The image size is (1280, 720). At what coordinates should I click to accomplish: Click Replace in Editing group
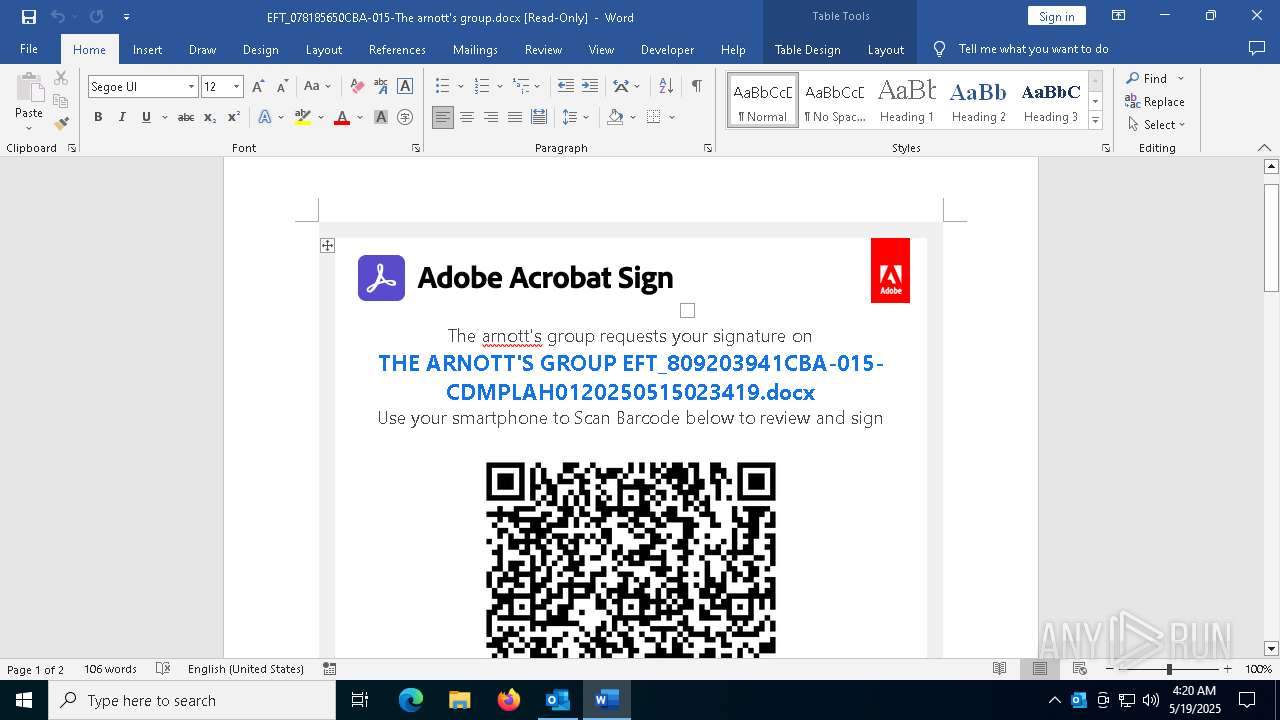[x=1155, y=101]
